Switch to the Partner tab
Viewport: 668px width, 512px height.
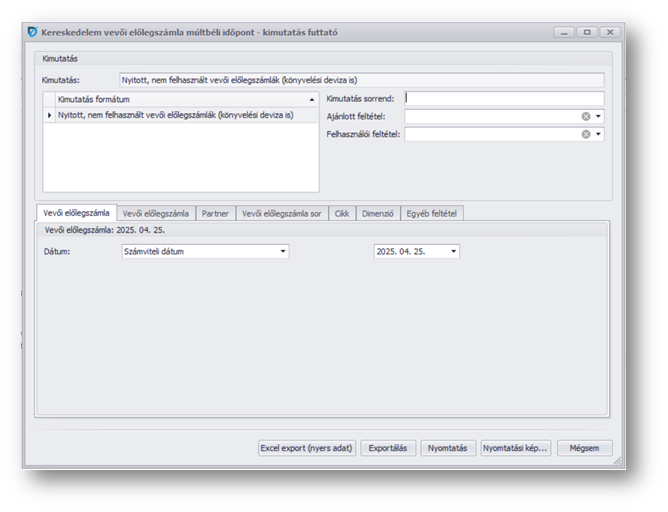coord(215,213)
